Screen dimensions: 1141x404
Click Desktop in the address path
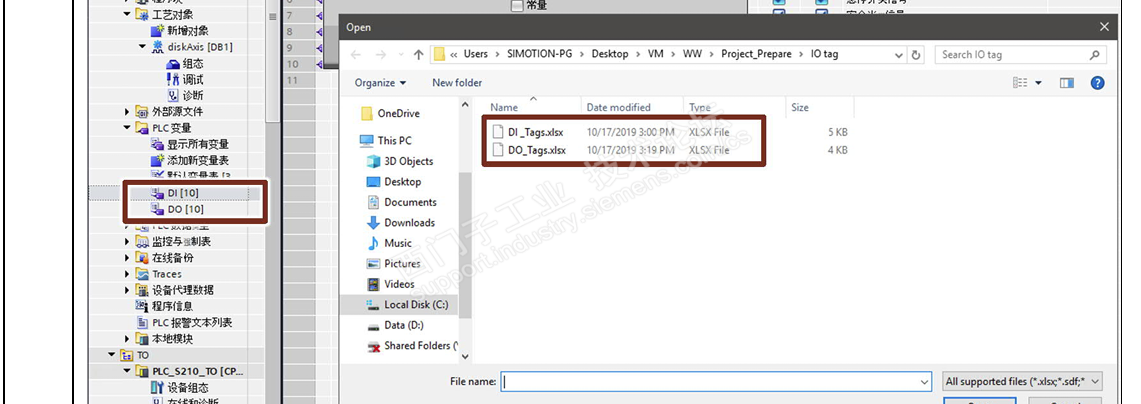pyautogui.click(x=609, y=54)
